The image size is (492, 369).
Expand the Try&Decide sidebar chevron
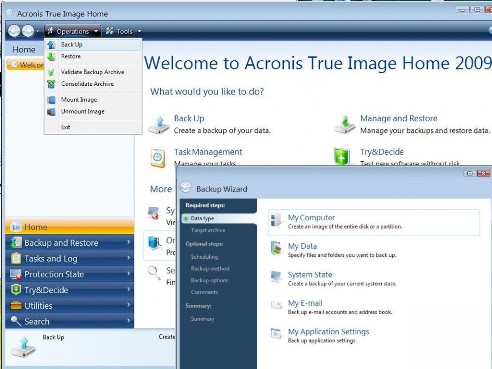(x=129, y=289)
